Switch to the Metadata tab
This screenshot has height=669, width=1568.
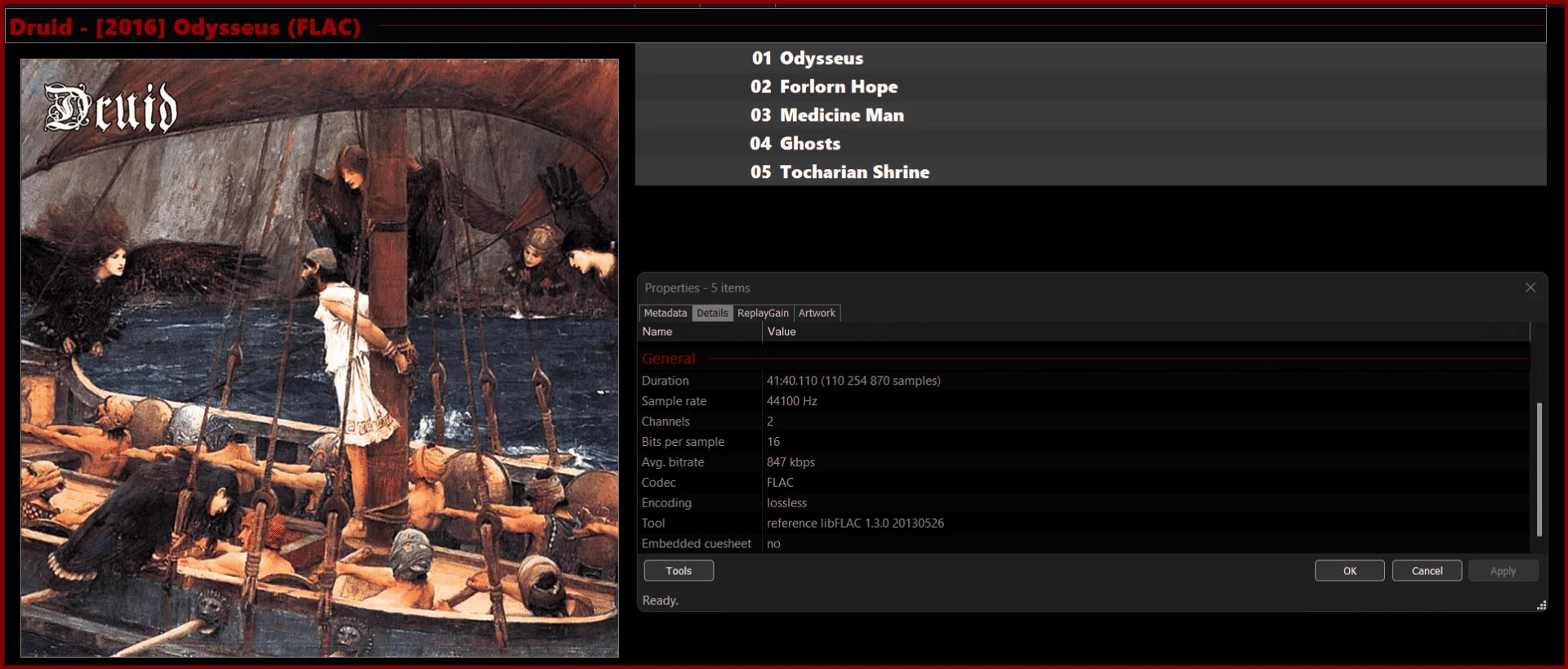(666, 313)
